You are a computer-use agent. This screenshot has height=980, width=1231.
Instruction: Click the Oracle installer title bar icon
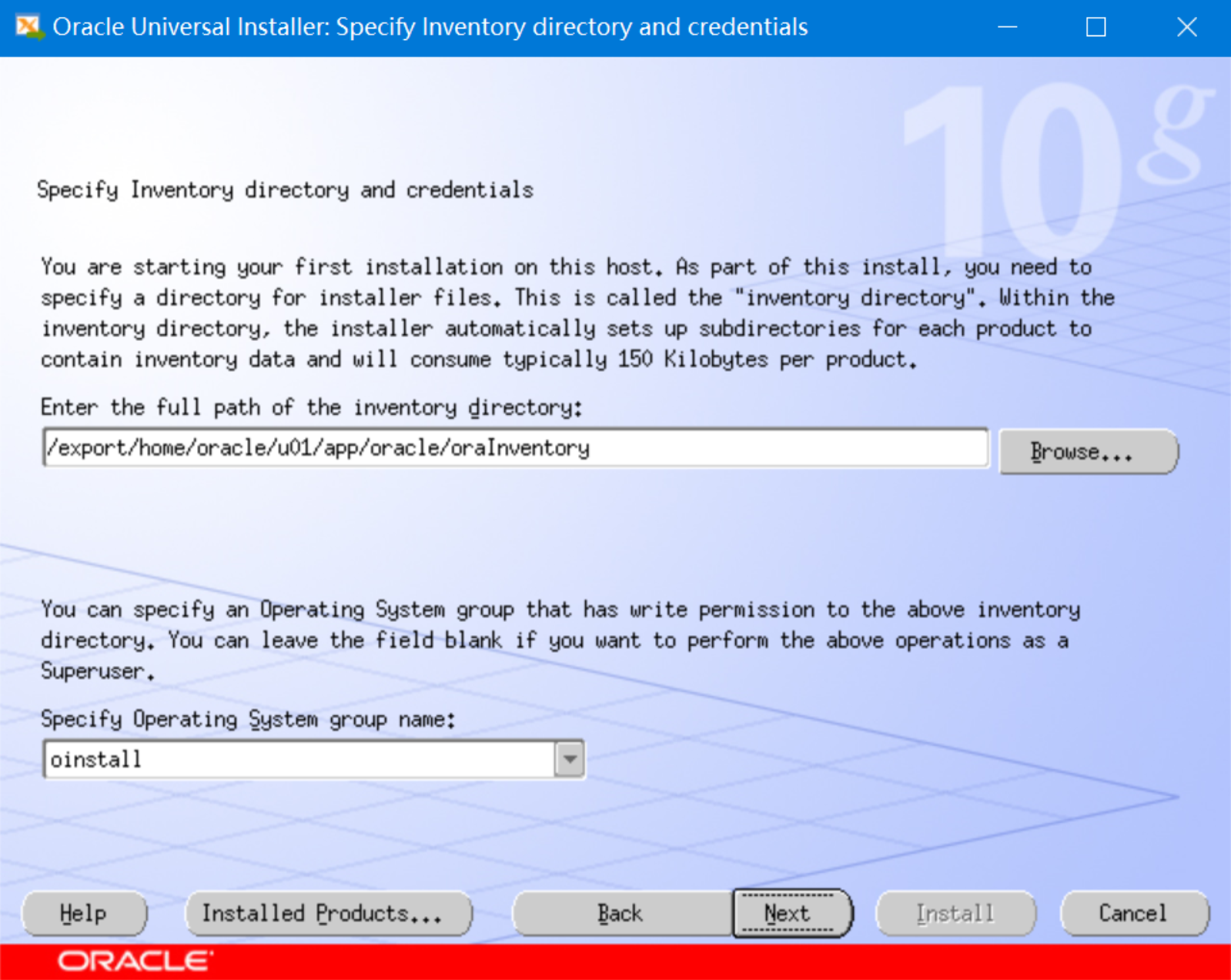[28, 27]
